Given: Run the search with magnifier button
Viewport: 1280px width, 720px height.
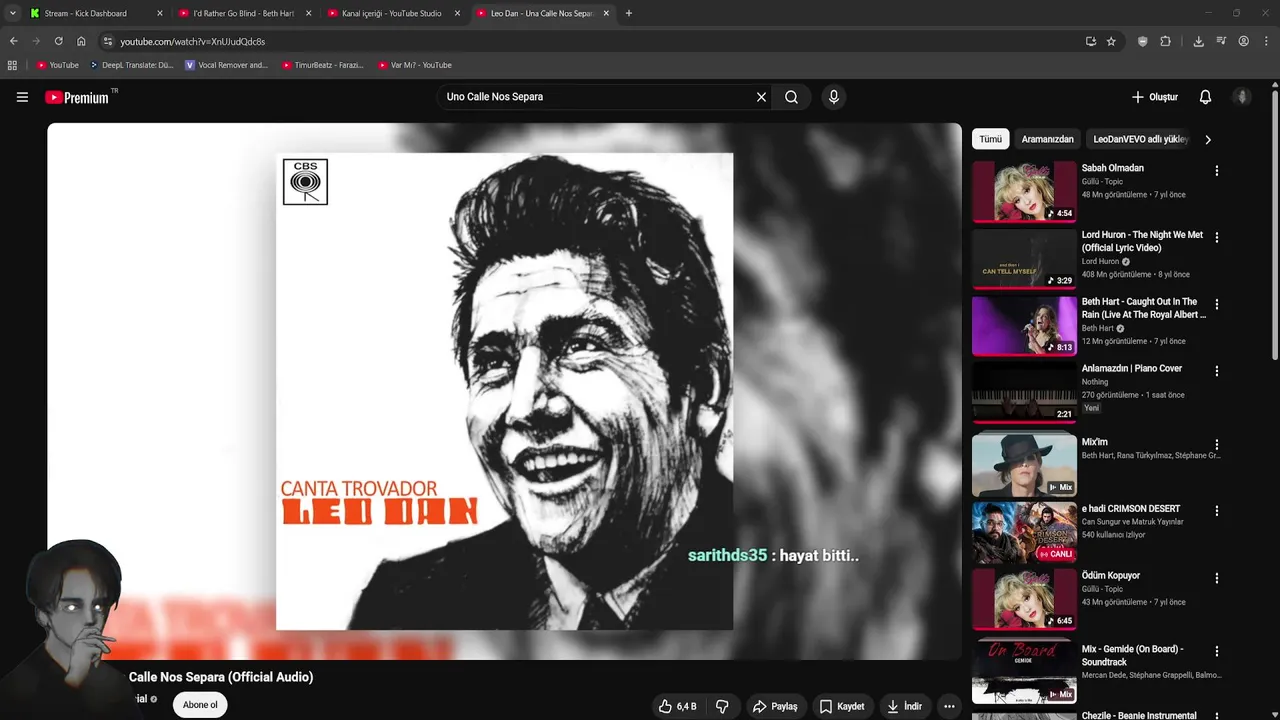Looking at the screenshot, I should (791, 97).
